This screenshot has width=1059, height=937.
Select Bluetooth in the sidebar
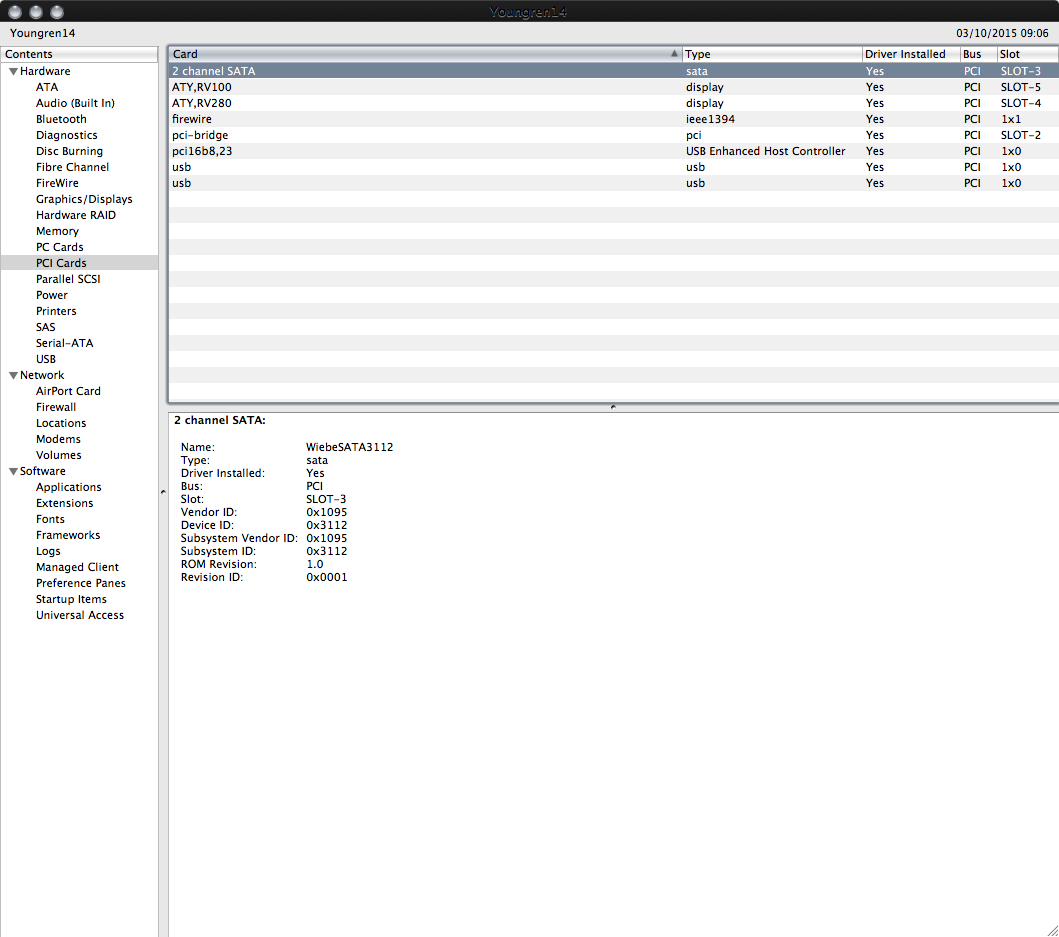tap(61, 120)
